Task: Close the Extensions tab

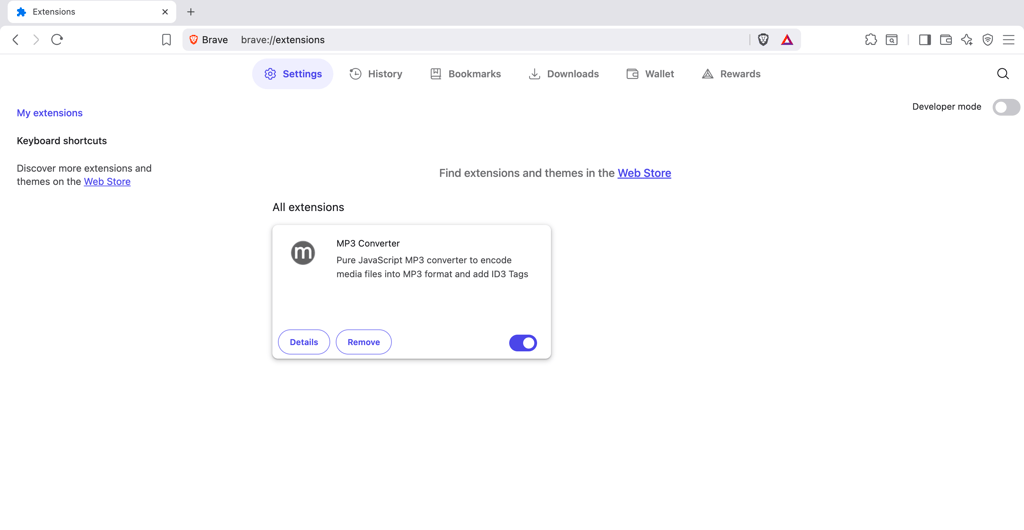Action: (165, 12)
